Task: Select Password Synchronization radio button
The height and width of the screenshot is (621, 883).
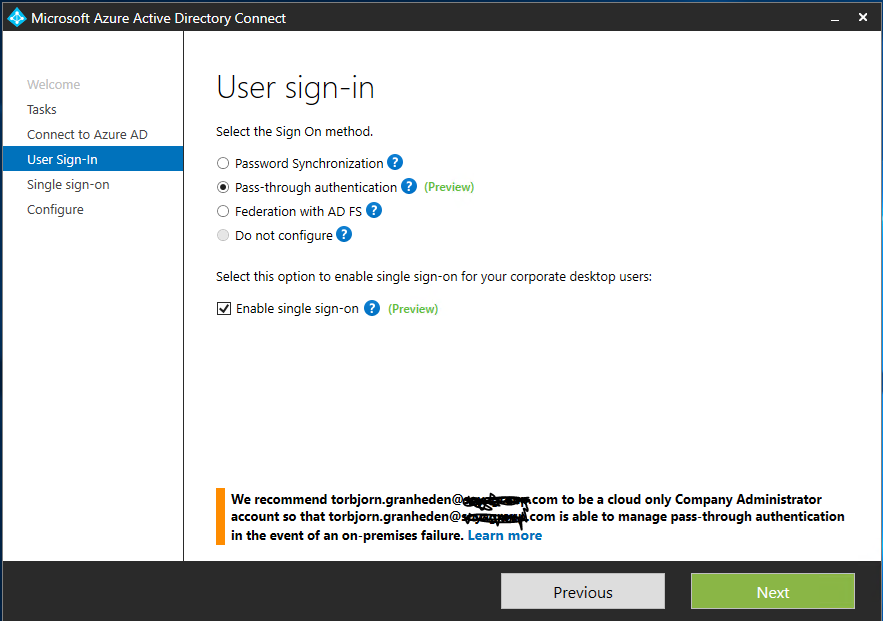Action: 223,163
